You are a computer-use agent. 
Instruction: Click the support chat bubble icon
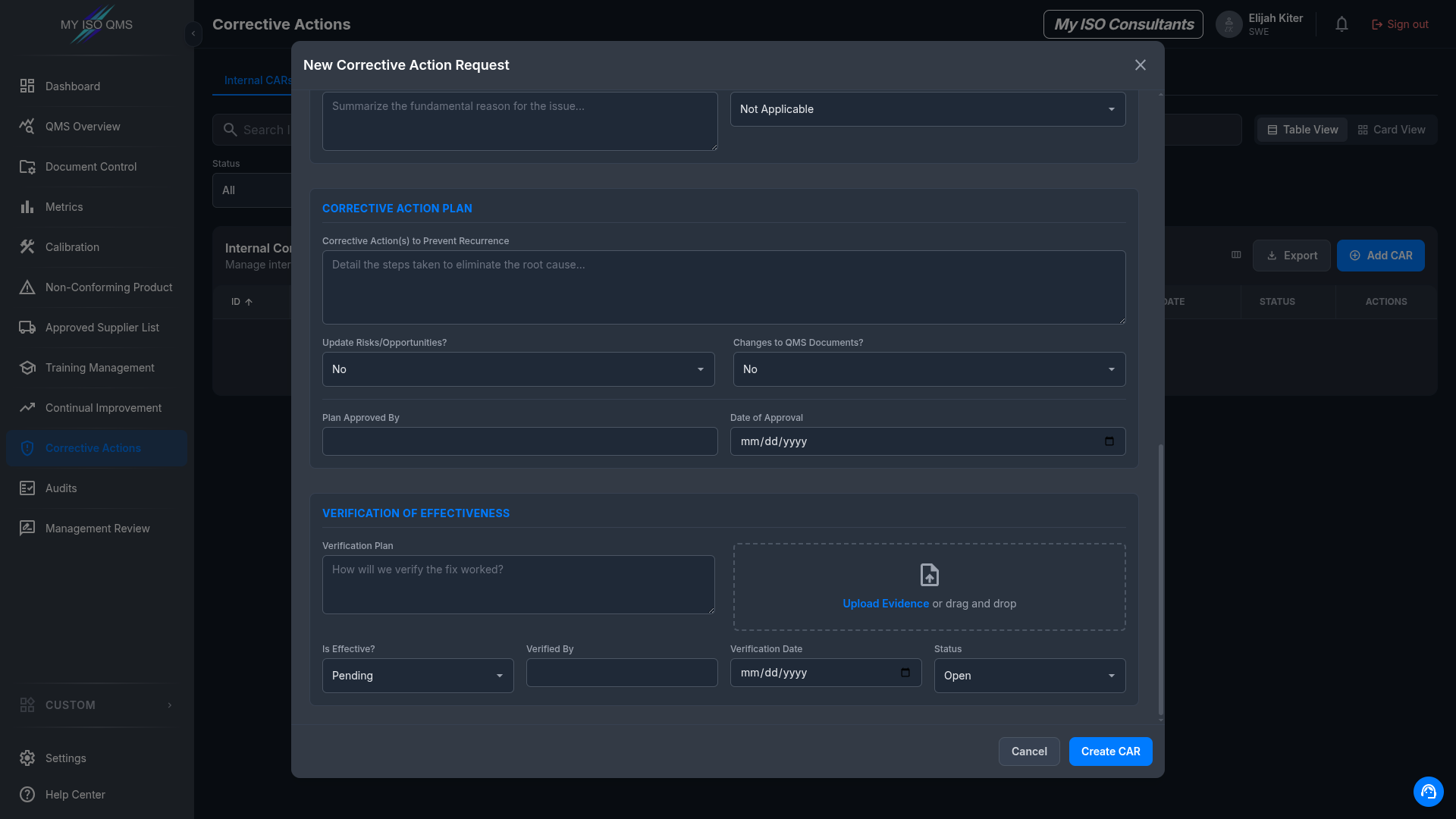point(1428,792)
